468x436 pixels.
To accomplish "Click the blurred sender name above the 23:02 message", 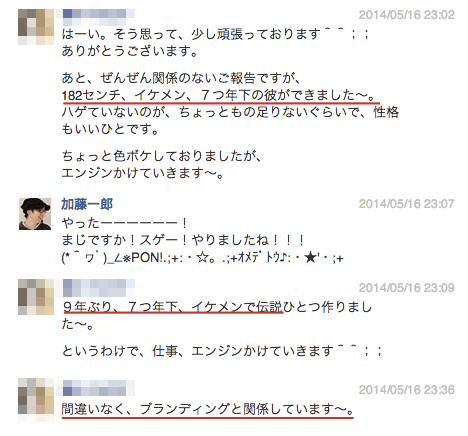I will (99, 17).
